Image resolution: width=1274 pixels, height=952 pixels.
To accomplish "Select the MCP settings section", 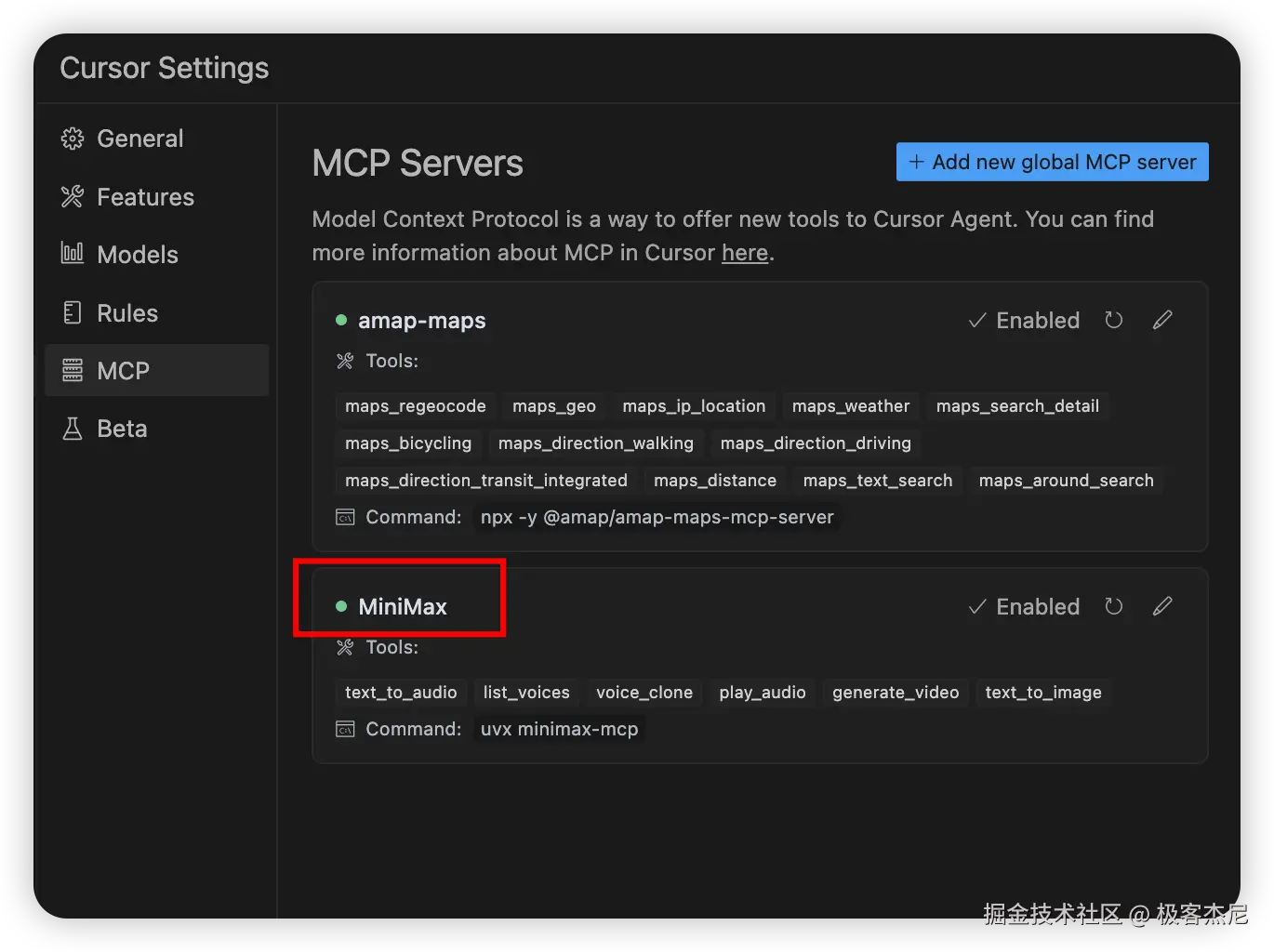I will [156, 370].
